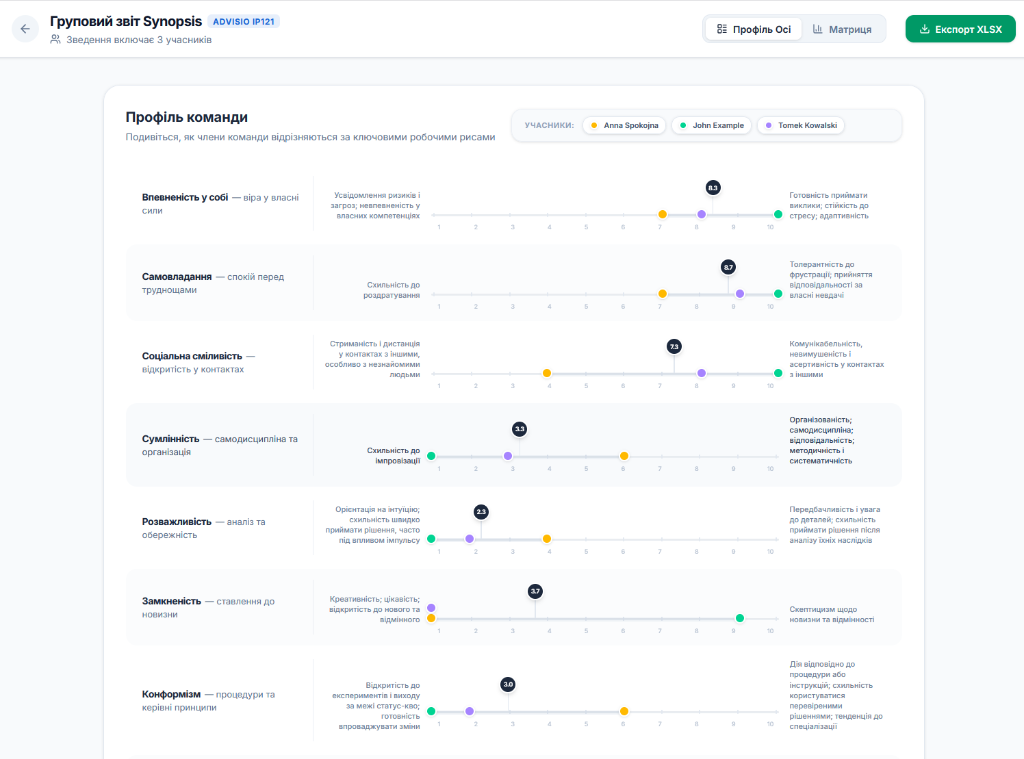Click the purple dot on Сумлінність scale
This screenshot has width=1024, height=759.
(x=508, y=456)
